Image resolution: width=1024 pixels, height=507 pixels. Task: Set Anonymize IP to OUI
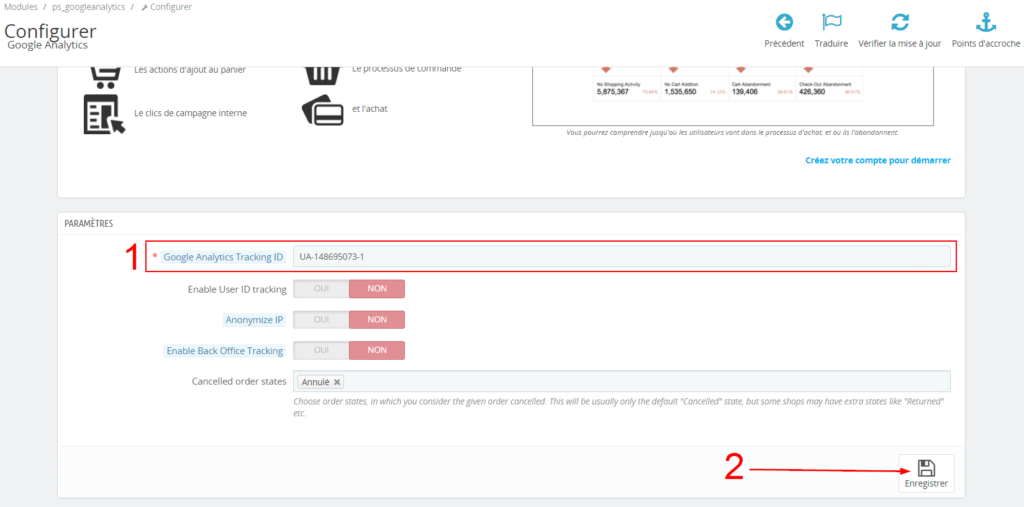click(321, 320)
